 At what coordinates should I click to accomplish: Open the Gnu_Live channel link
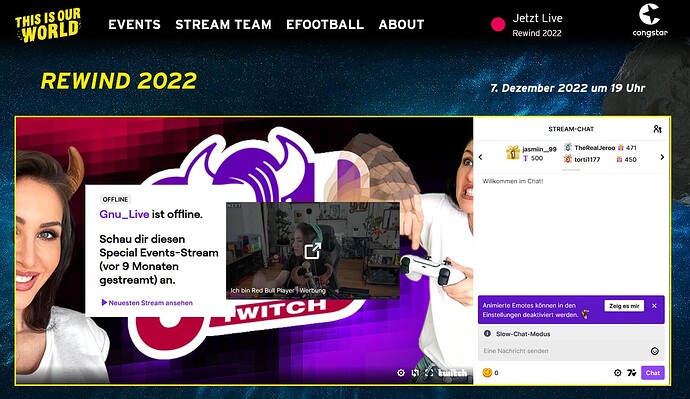tap(124, 214)
